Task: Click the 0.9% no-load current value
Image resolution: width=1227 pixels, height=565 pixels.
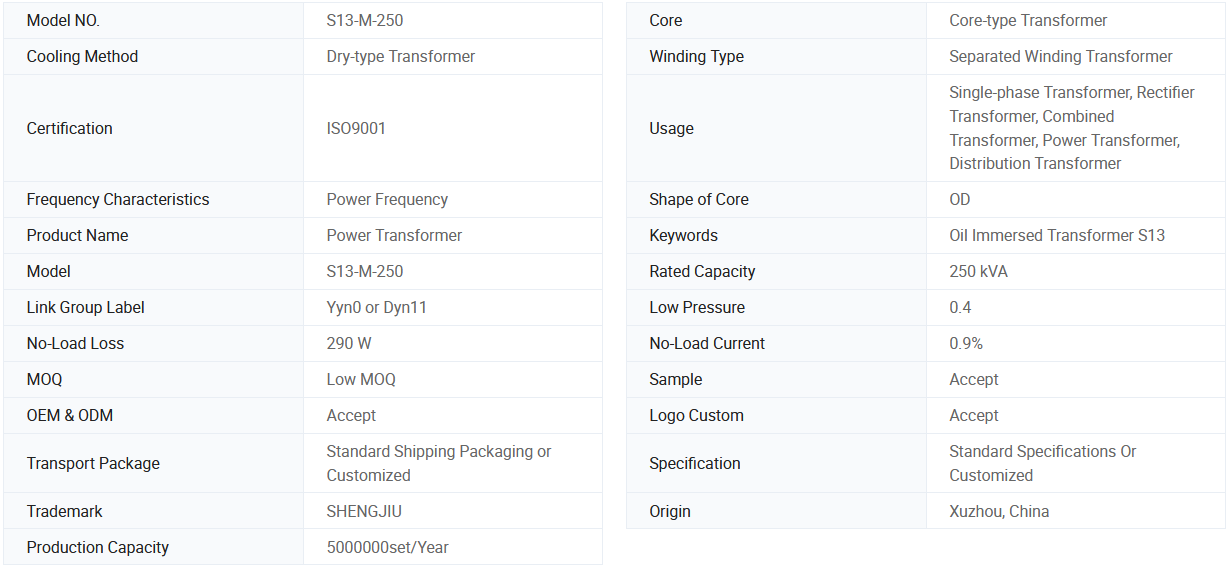Action: pos(965,343)
